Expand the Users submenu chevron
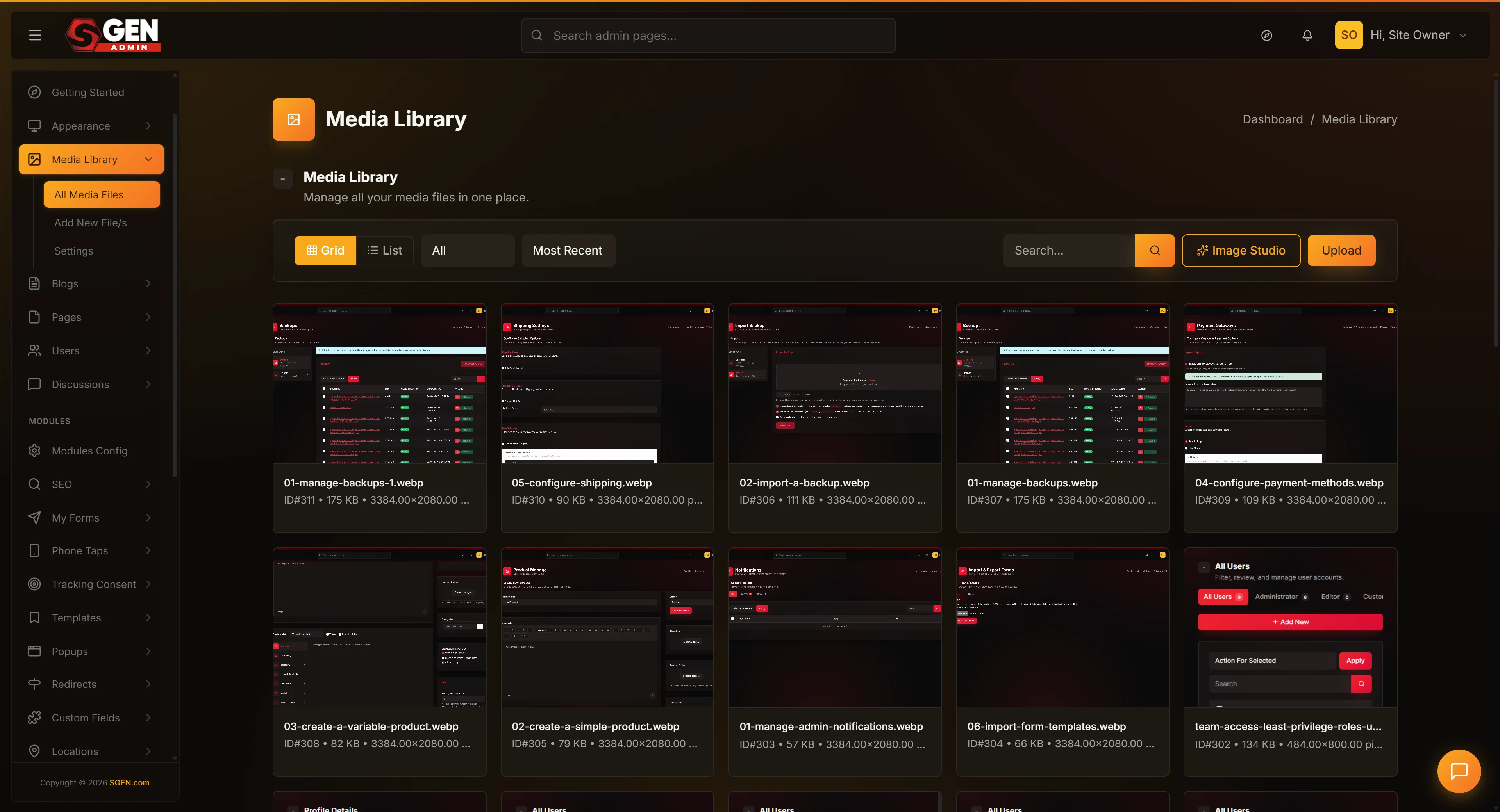1500x812 pixels. (x=148, y=351)
